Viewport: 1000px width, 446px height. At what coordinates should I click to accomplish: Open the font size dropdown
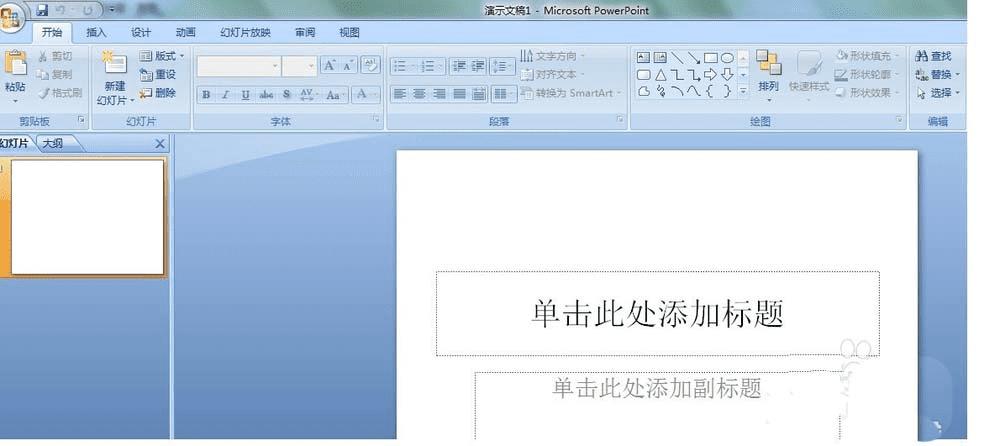click(300, 66)
